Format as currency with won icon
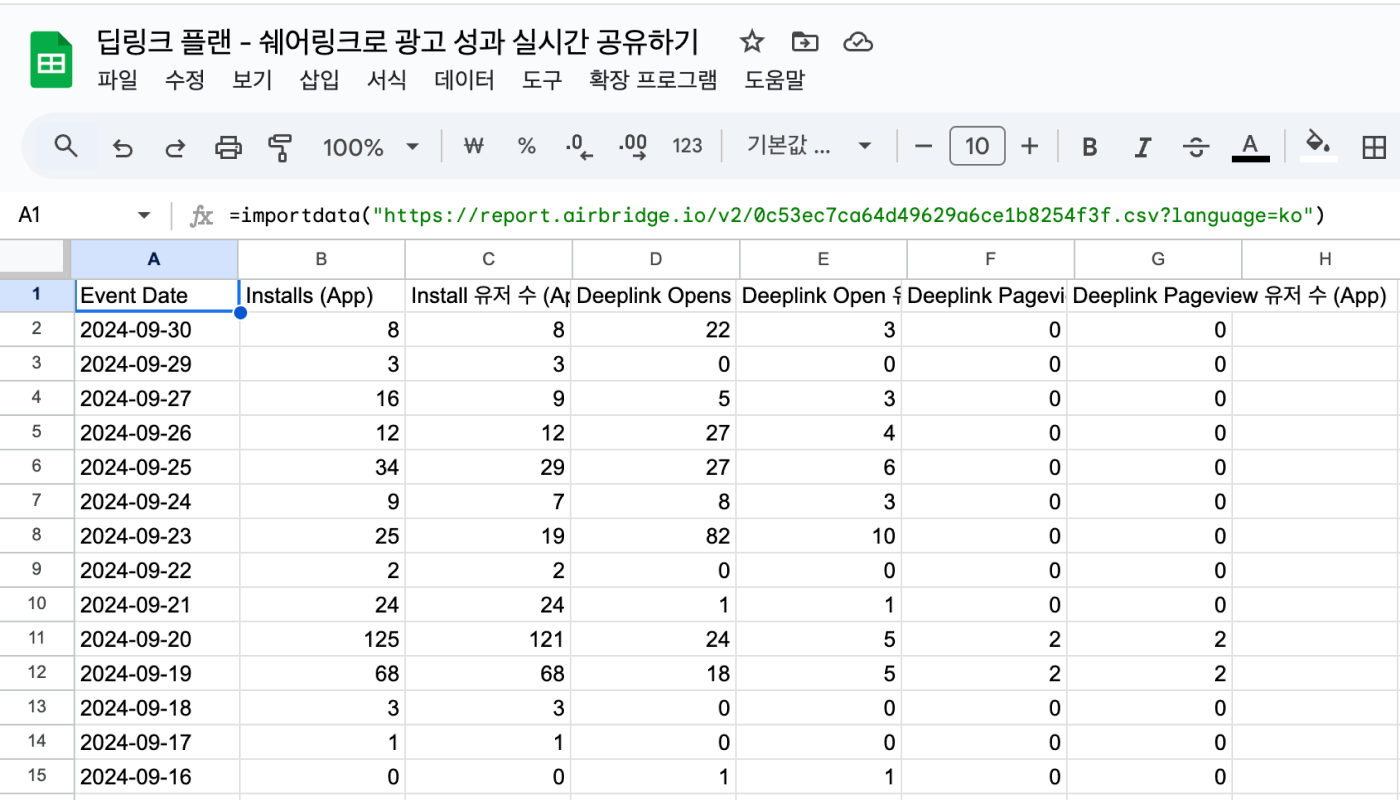 [474, 147]
